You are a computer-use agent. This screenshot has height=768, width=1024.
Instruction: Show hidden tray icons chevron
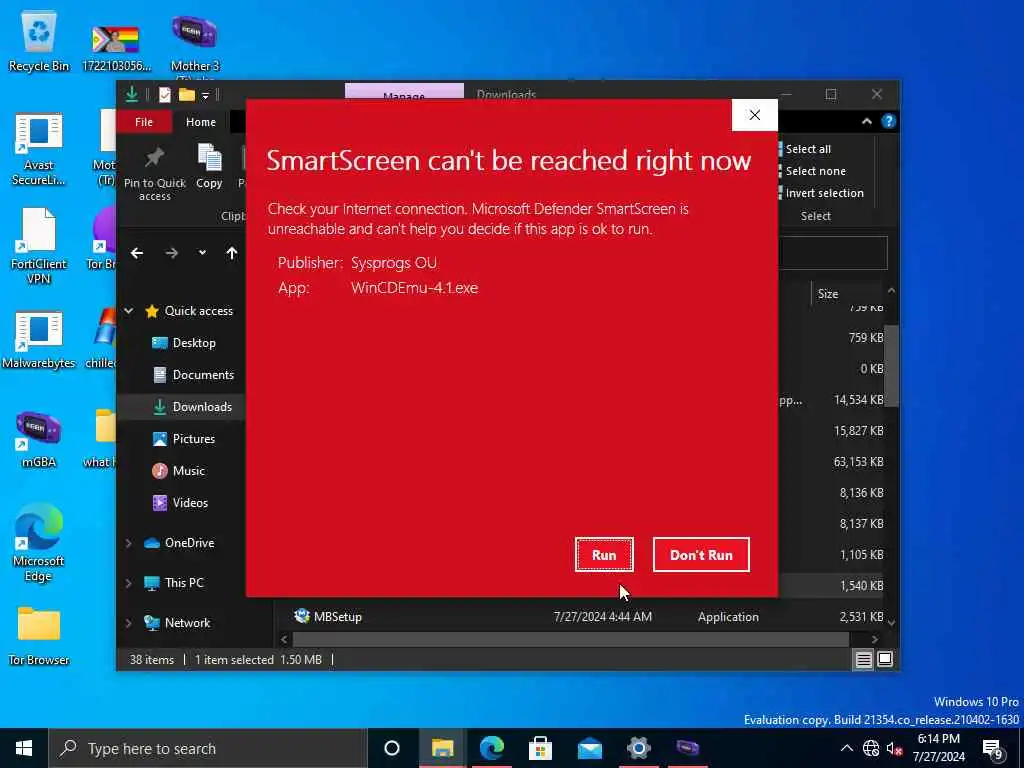[846, 748]
